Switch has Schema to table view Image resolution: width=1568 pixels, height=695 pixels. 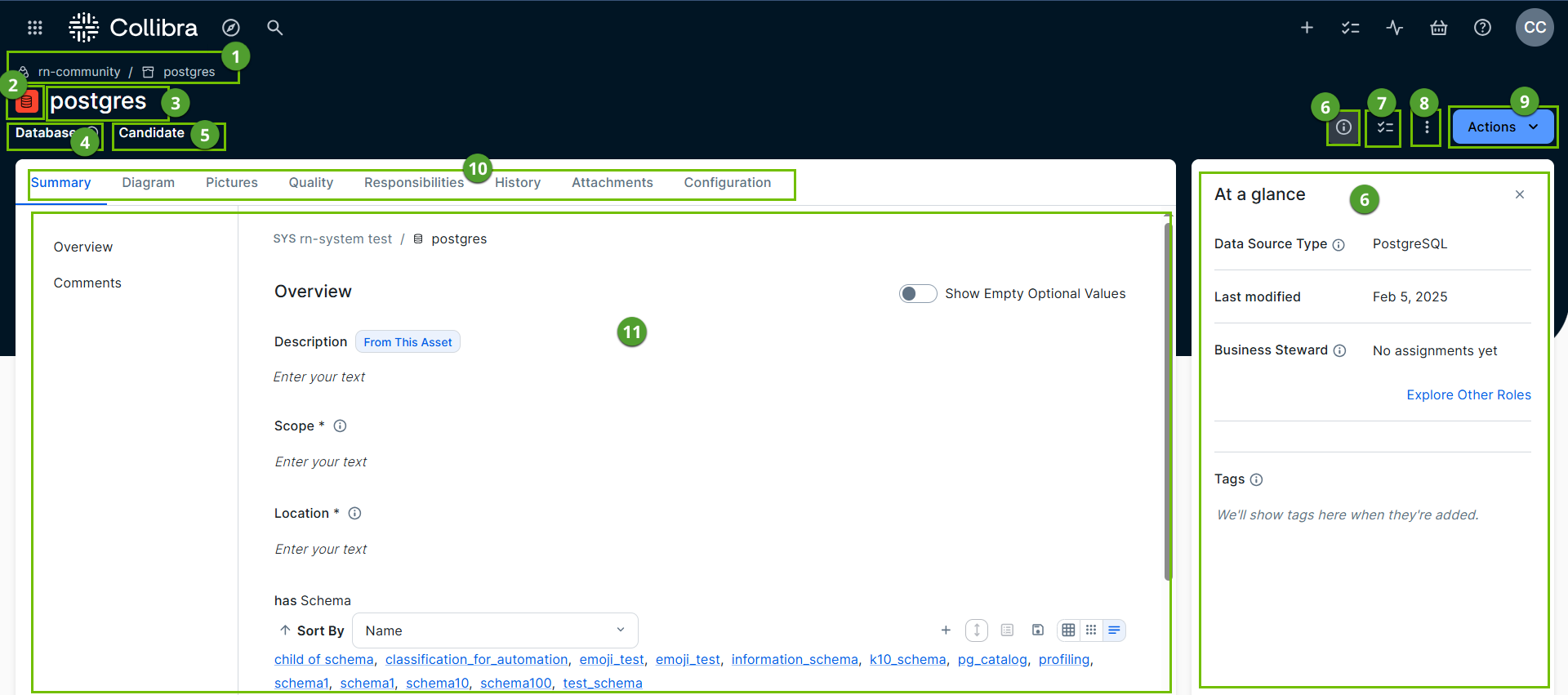click(1068, 630)
